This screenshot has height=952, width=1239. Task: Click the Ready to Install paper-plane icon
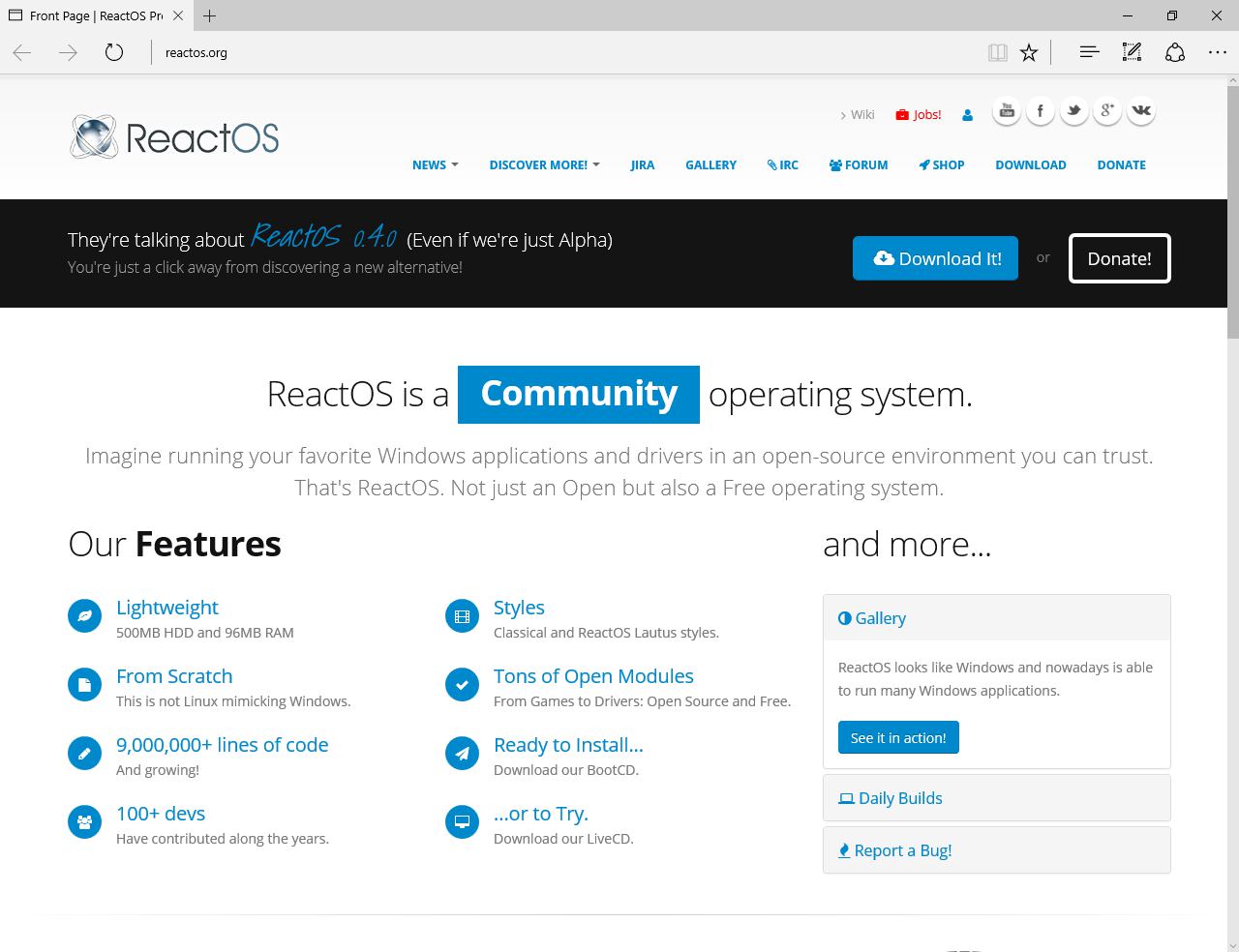coord(462,753)
